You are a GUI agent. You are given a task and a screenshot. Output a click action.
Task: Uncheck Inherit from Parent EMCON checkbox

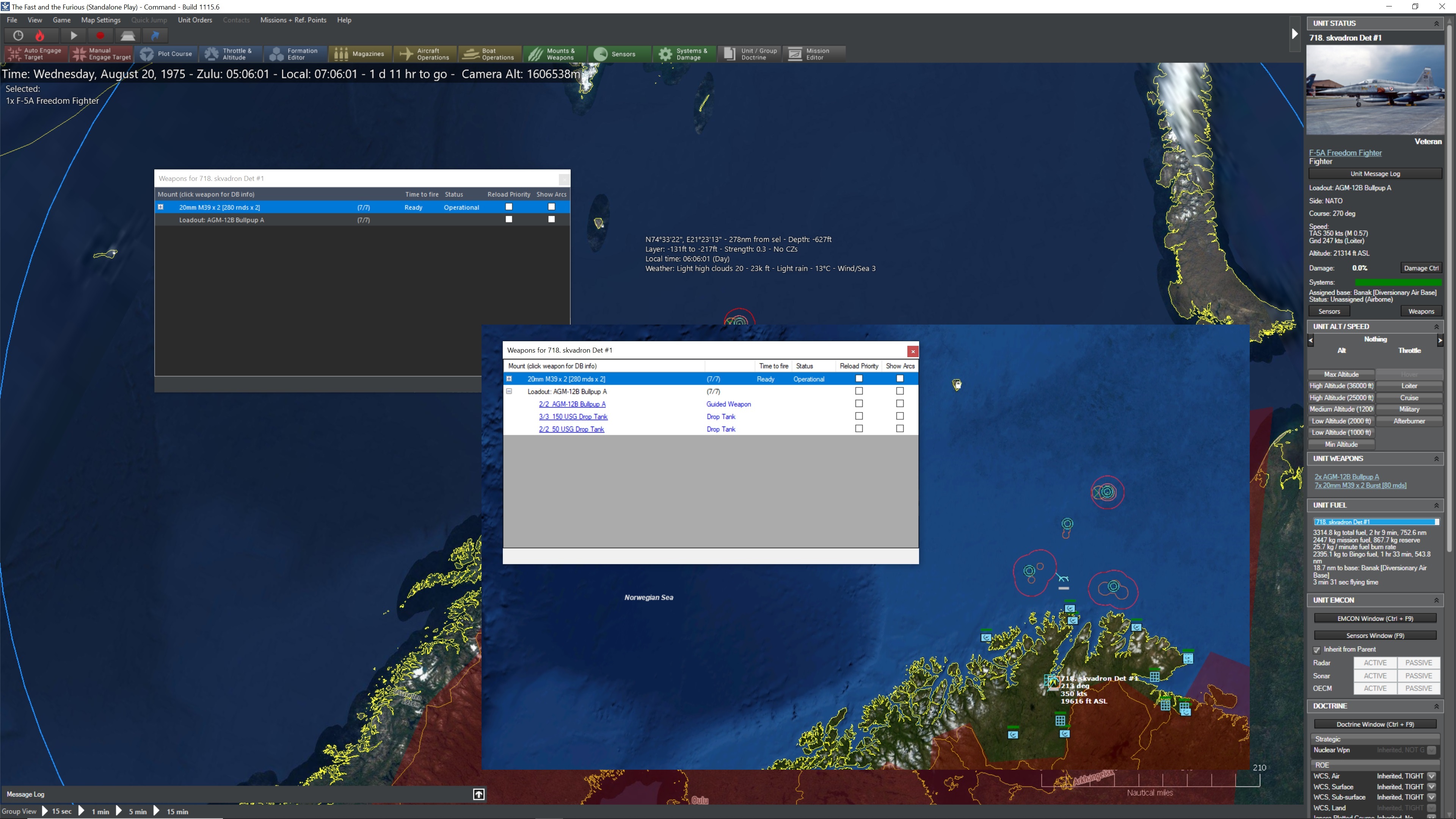[x=1317, y=650]
